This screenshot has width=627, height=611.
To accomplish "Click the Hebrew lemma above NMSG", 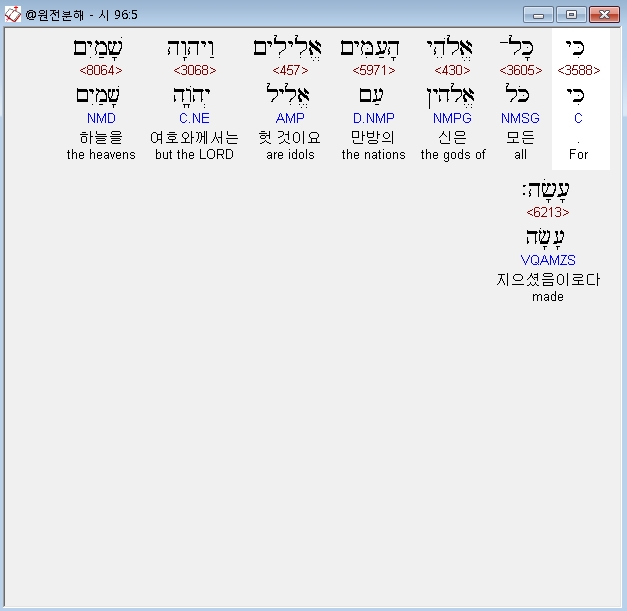I will 517,95.
